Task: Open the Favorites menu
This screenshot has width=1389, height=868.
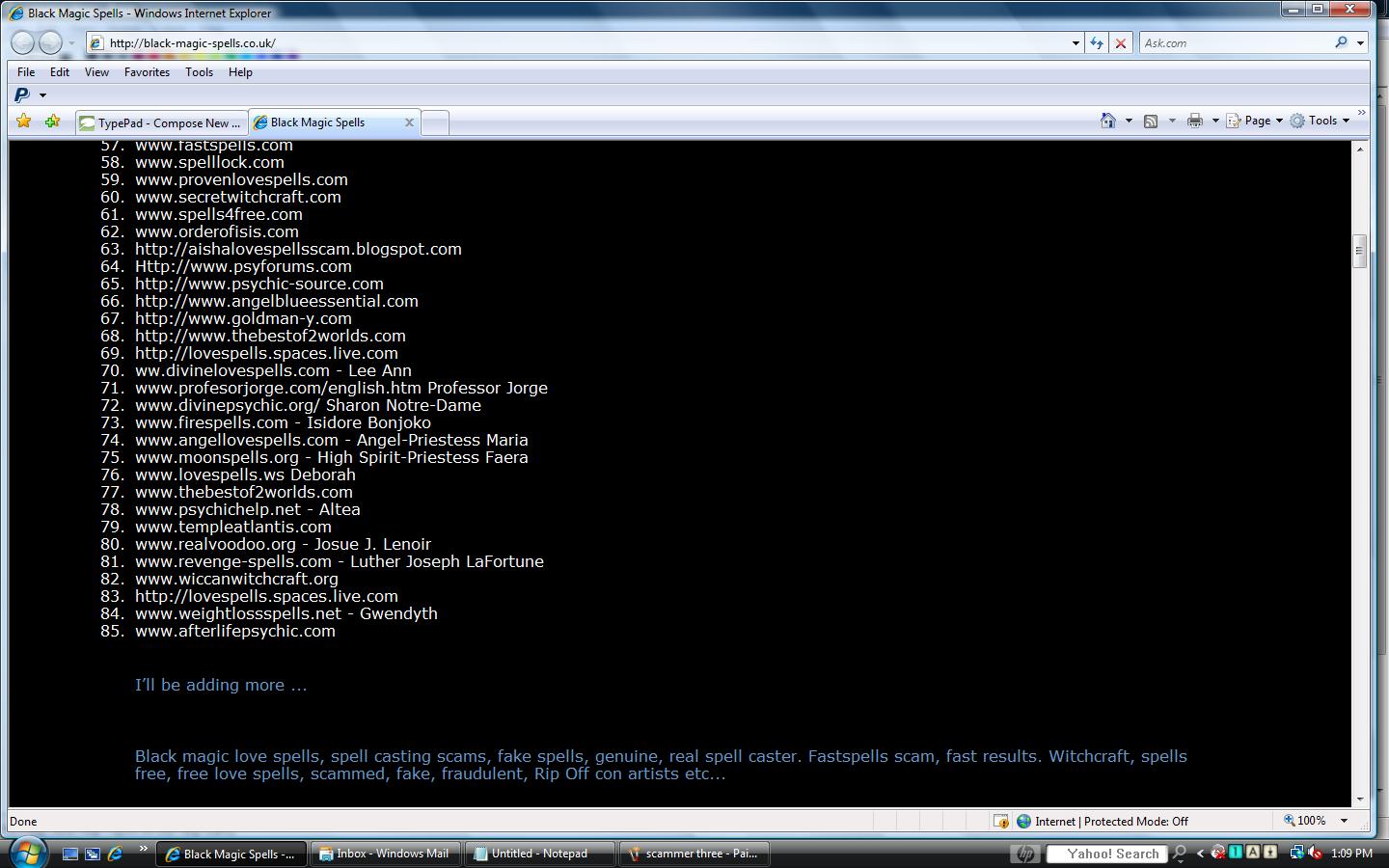Action: 147,72
